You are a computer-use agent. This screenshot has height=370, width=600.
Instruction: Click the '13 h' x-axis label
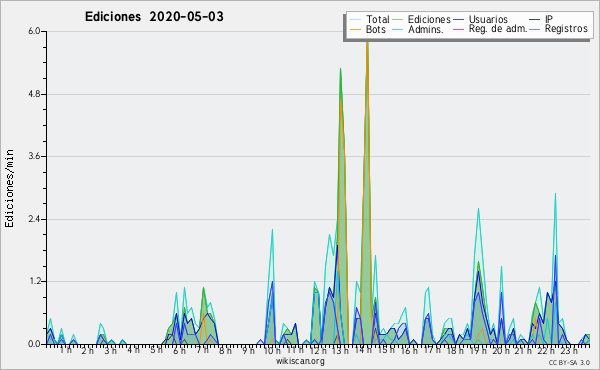point(340,350)
